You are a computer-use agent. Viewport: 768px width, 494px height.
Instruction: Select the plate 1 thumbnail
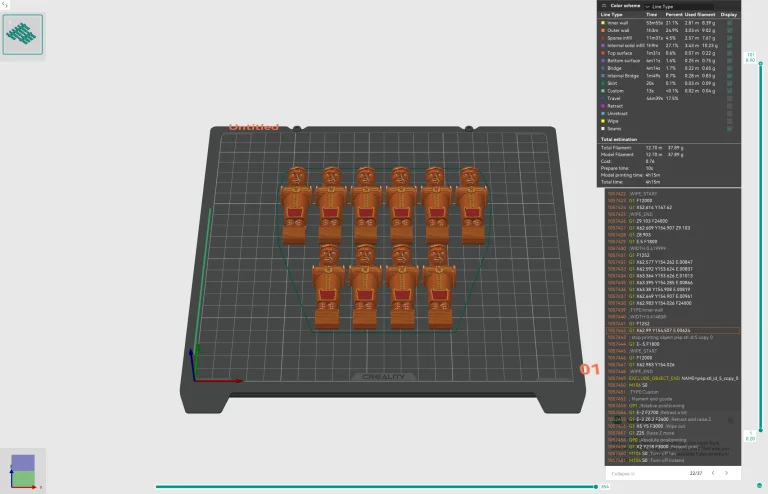(23, 36)
